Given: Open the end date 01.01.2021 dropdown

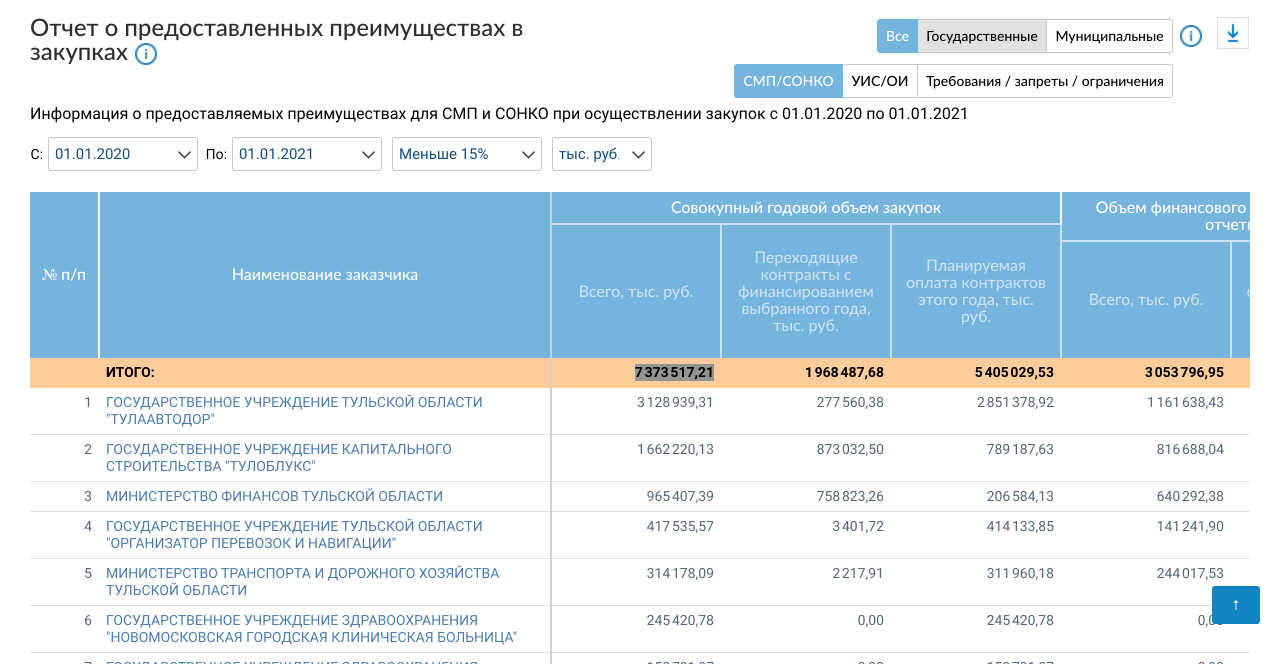Looking at the screenshot, I should (x=307, y=154).
